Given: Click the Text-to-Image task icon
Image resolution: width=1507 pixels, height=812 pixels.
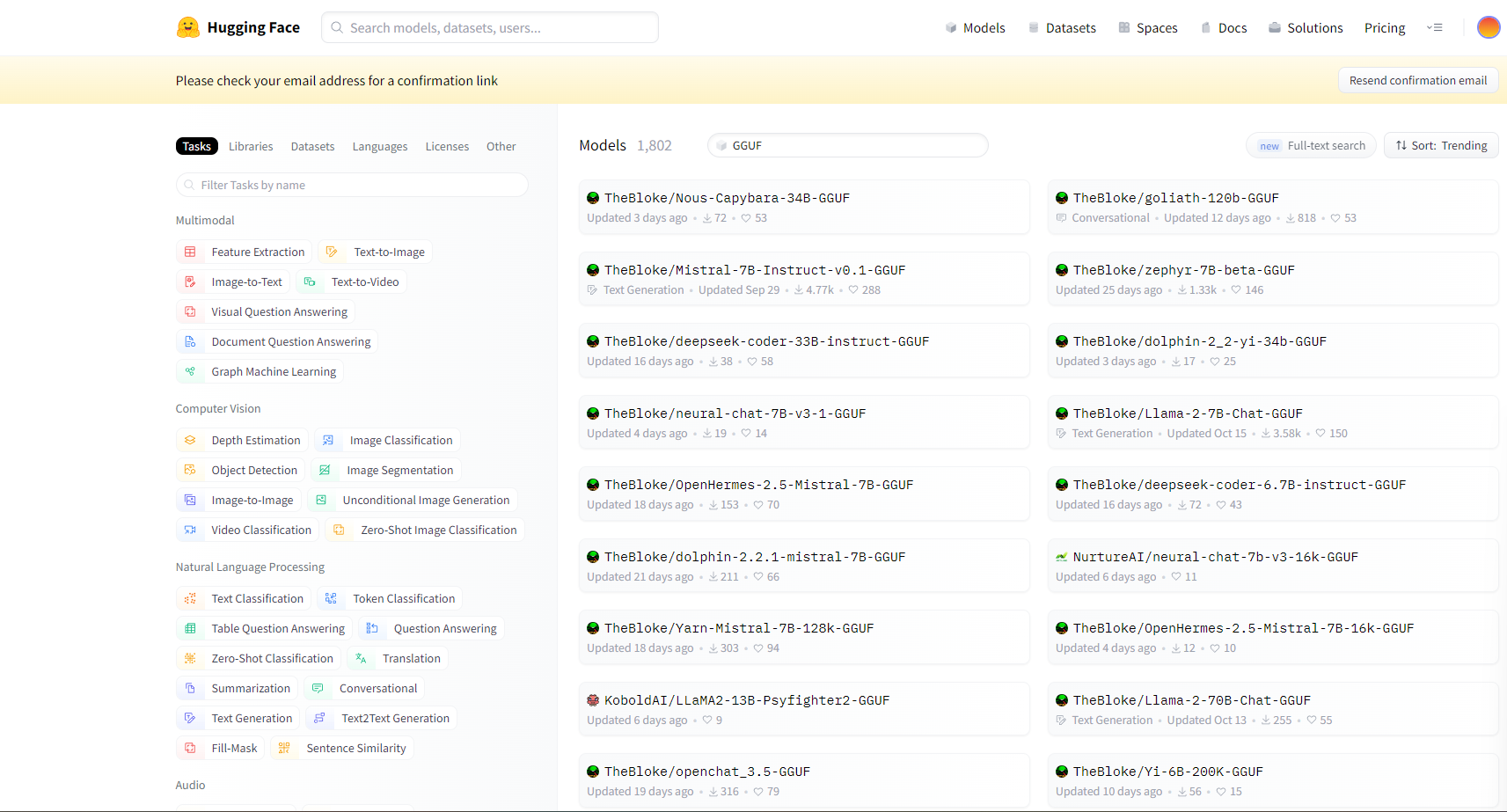Looking at the screenshot, I should 332,252.
